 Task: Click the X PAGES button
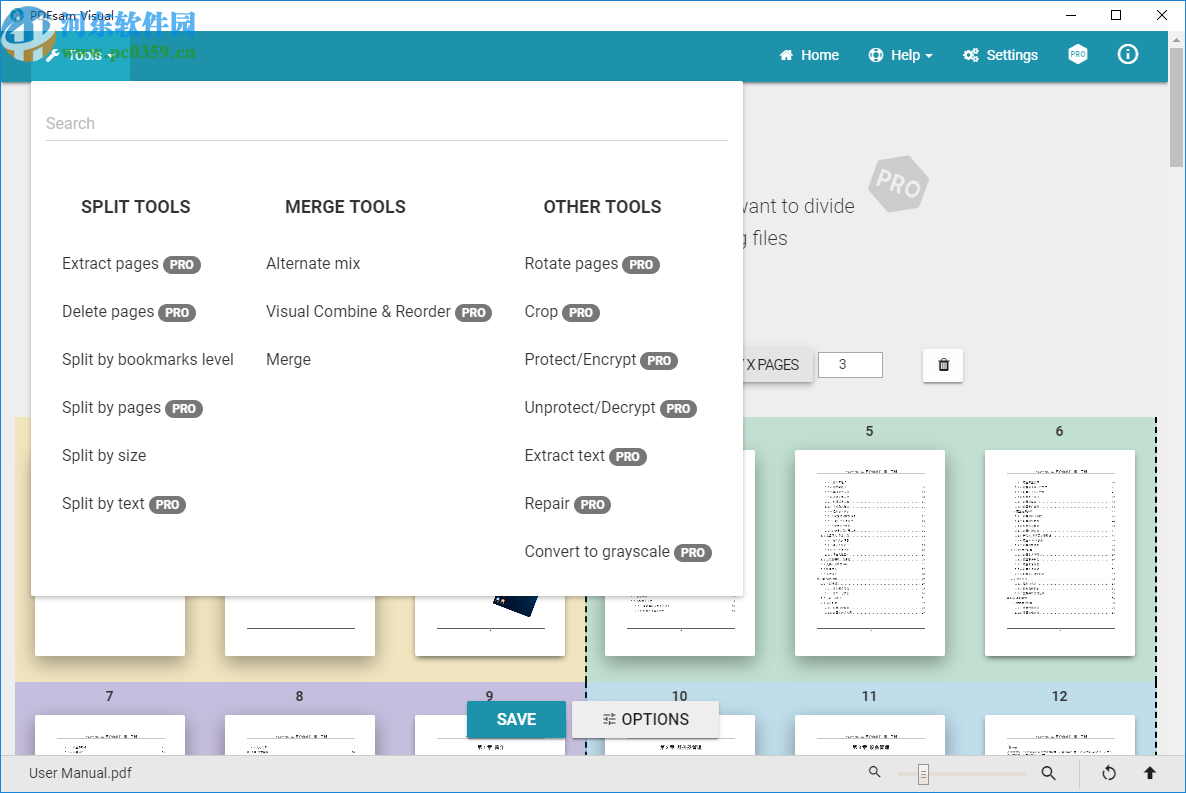coord(778,365)
